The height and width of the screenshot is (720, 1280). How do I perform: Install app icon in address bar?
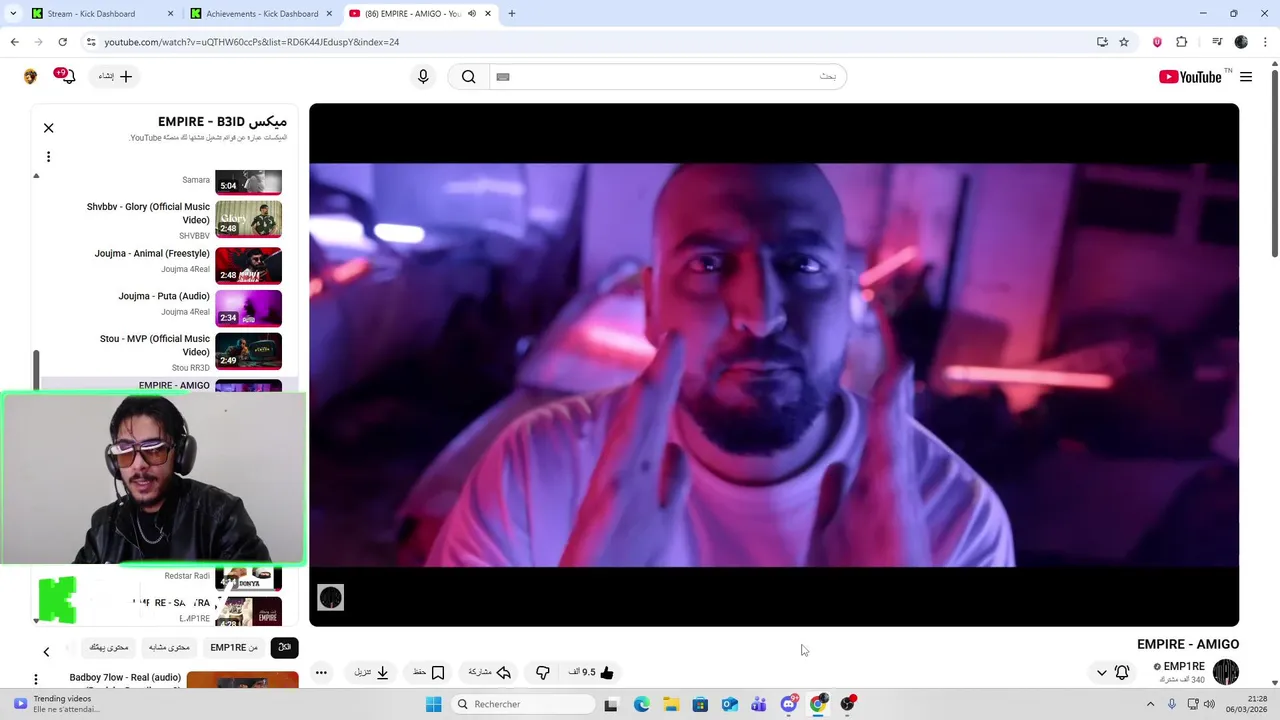pyautogui.click(x=1102, y=42)
